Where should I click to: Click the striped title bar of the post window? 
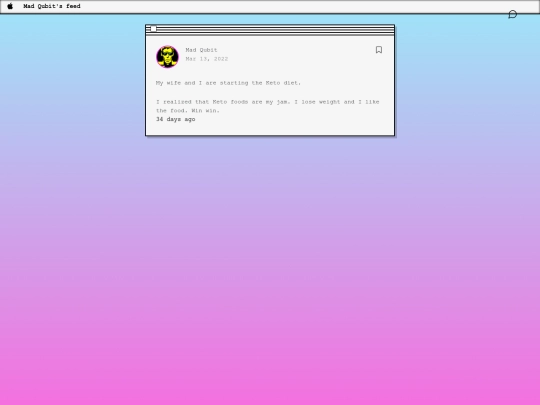coord(270,30)
